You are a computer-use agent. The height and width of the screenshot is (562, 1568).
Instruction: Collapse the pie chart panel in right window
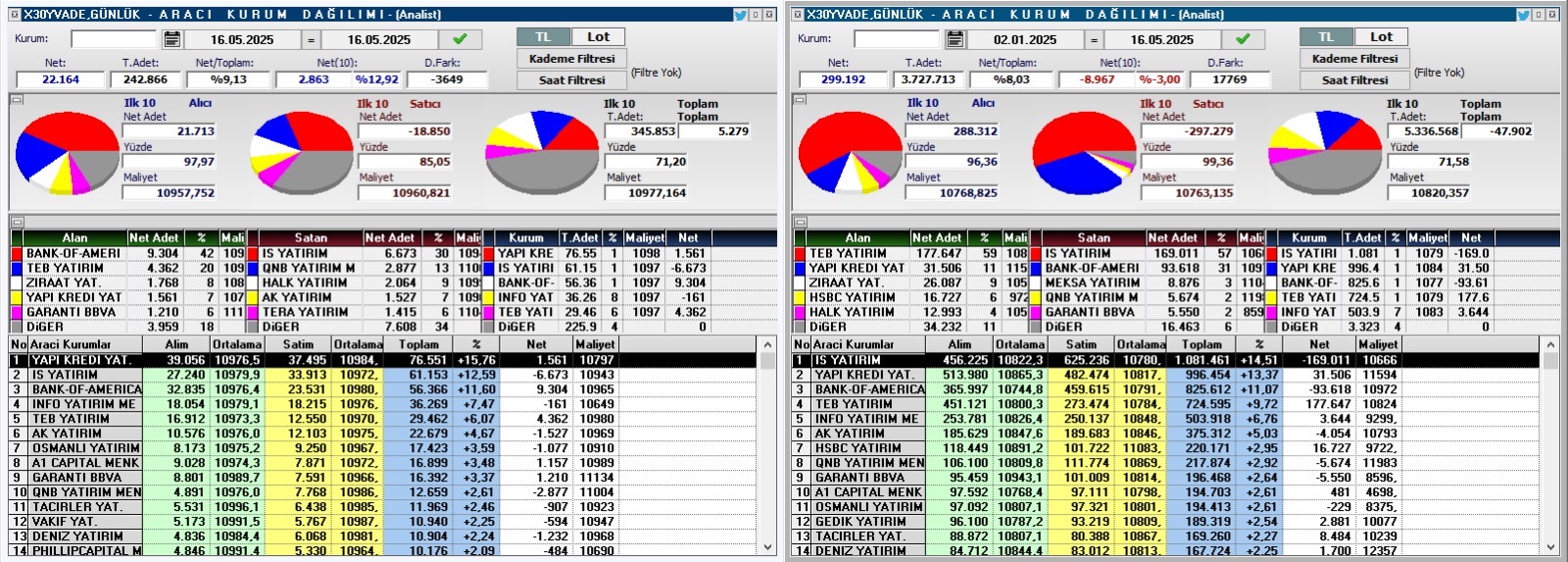pos(800,99)
